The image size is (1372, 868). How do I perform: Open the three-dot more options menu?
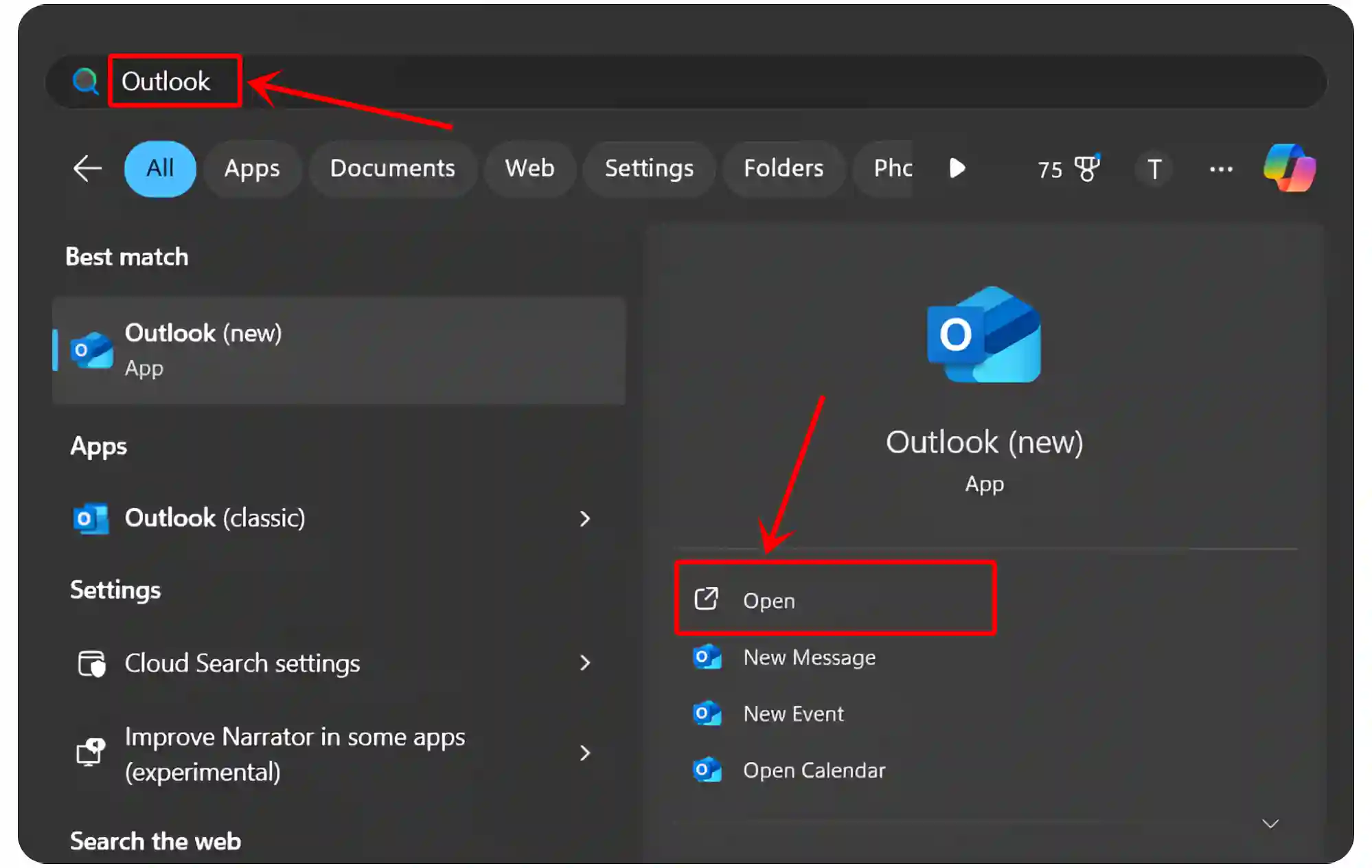point(1221,168)
